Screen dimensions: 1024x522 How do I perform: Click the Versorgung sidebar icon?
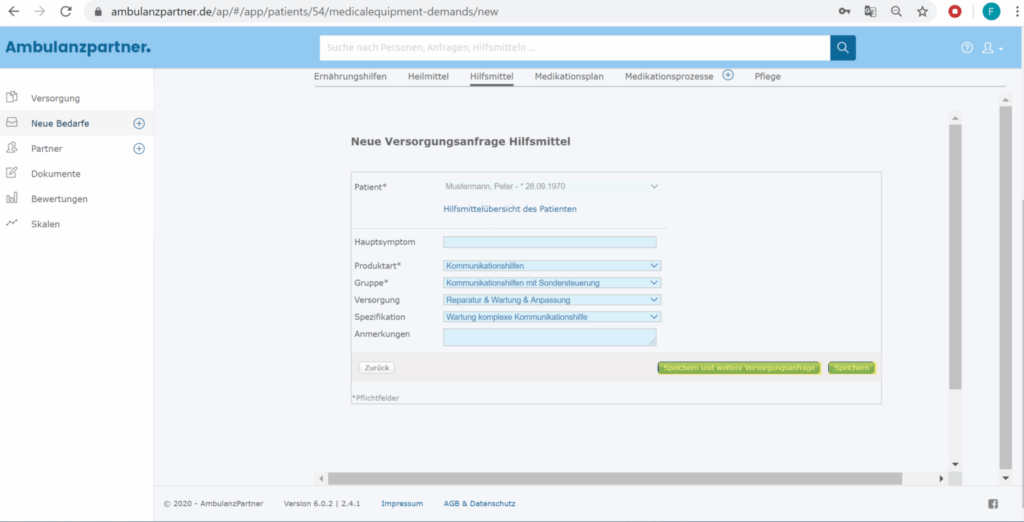pyautogui.click(x=11, y=98)
